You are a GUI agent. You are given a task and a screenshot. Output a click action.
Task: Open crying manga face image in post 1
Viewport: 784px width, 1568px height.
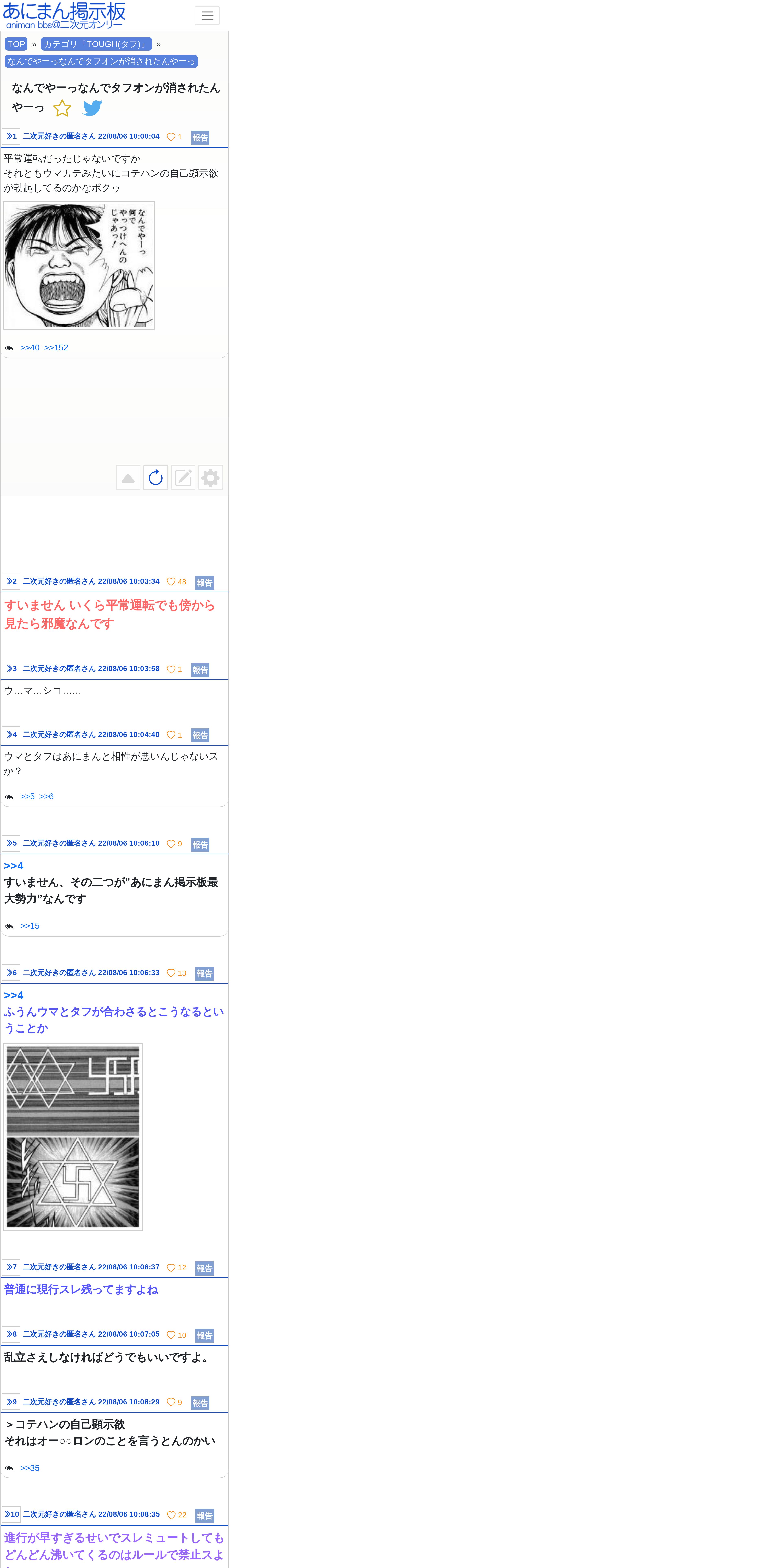[79, 265]
